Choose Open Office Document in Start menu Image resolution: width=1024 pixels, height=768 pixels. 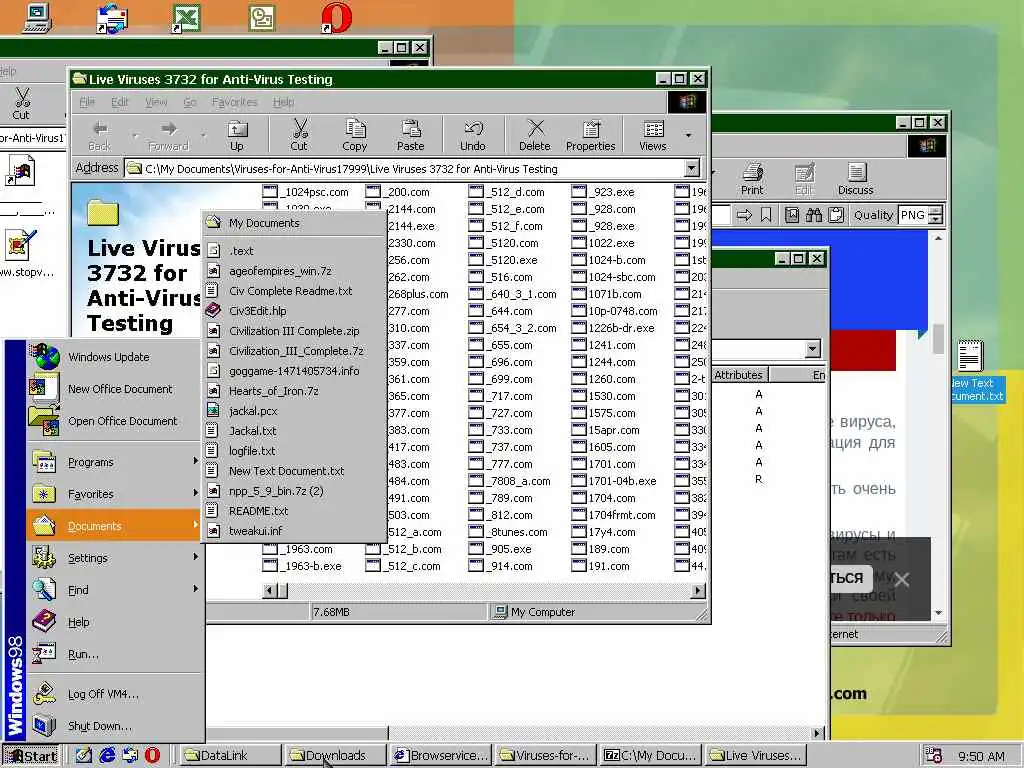123,421
